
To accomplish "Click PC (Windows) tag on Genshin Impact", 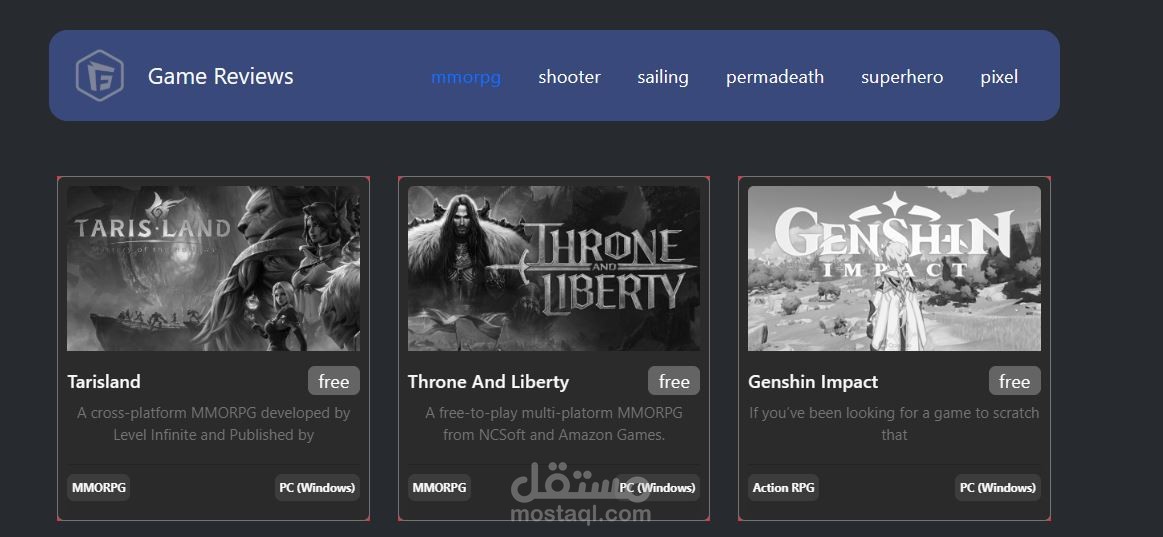I will (x=998, y=487).
